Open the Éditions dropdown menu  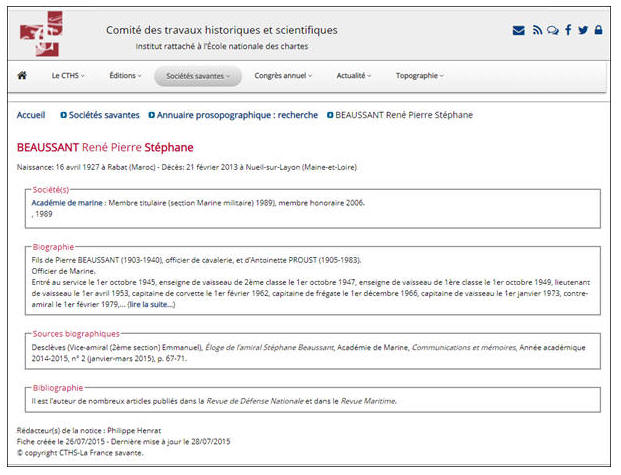[x=125, y=76]
